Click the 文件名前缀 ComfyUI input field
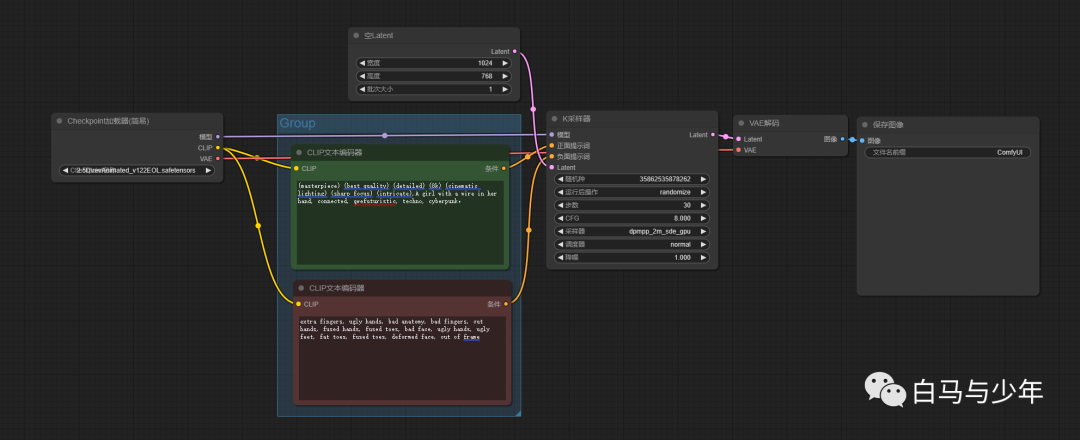 (946, 153)
